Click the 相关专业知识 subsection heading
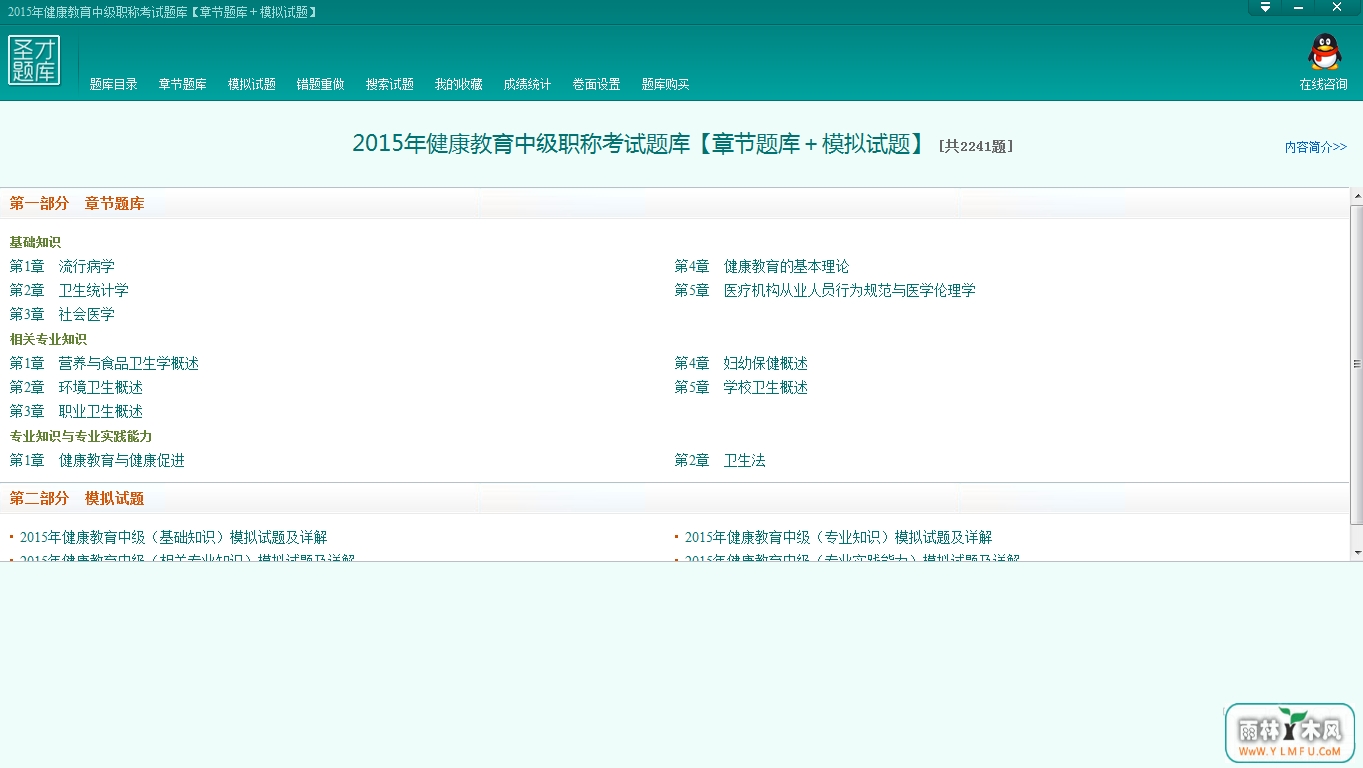This screenshot has width=1363, height=768. click(x=48, y=339)
